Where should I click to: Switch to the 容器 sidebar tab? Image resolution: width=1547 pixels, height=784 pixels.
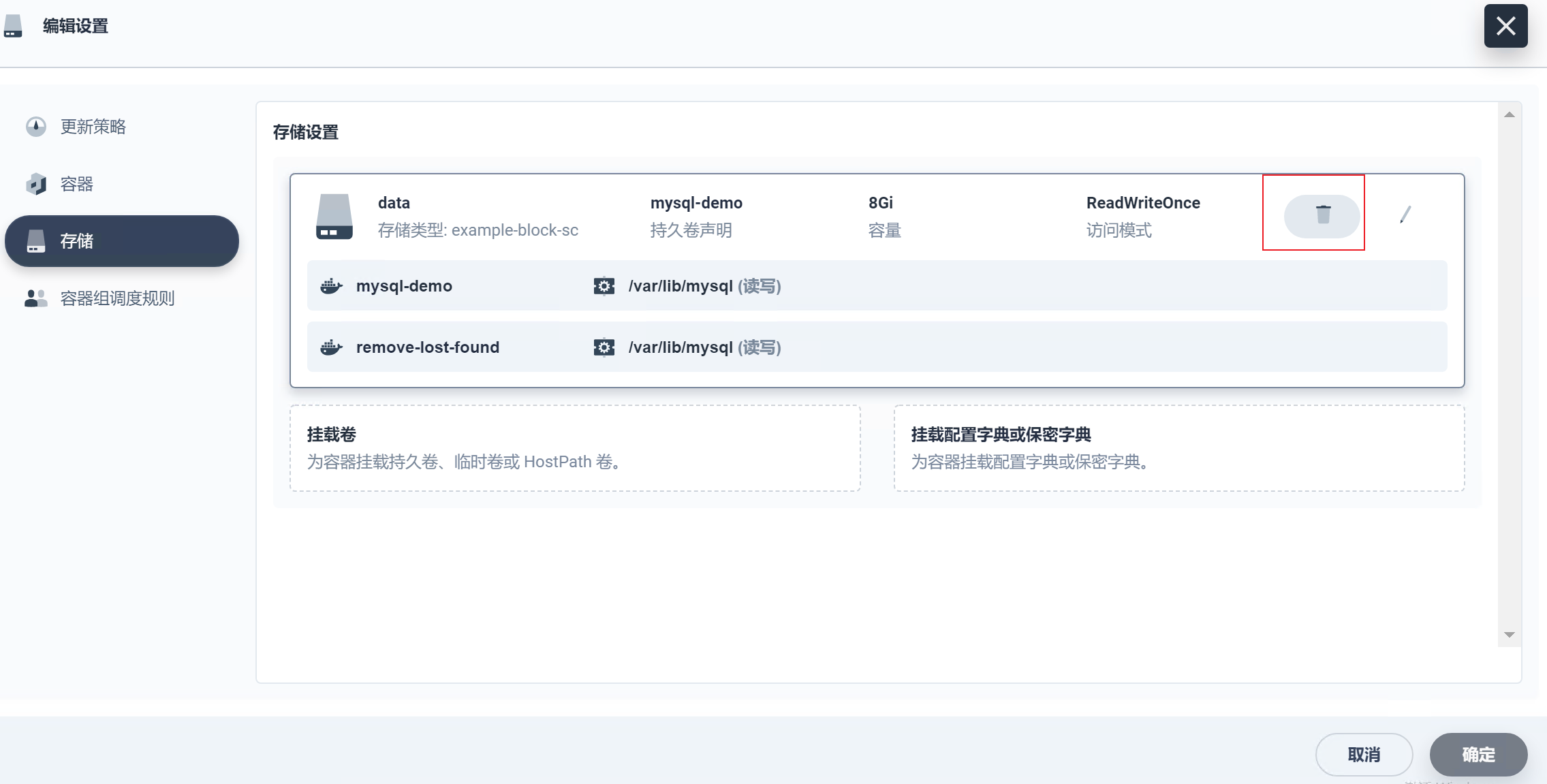click(76, 184)
